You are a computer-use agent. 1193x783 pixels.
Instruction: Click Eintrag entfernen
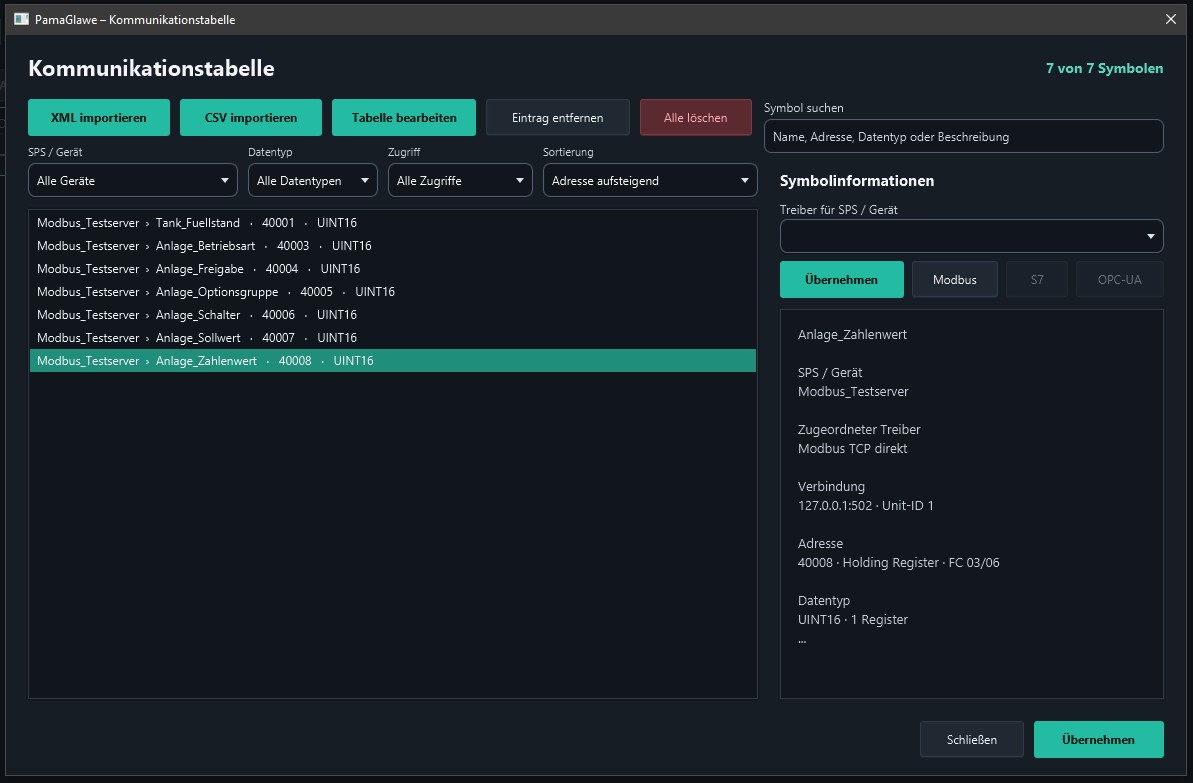coord(558,118)
